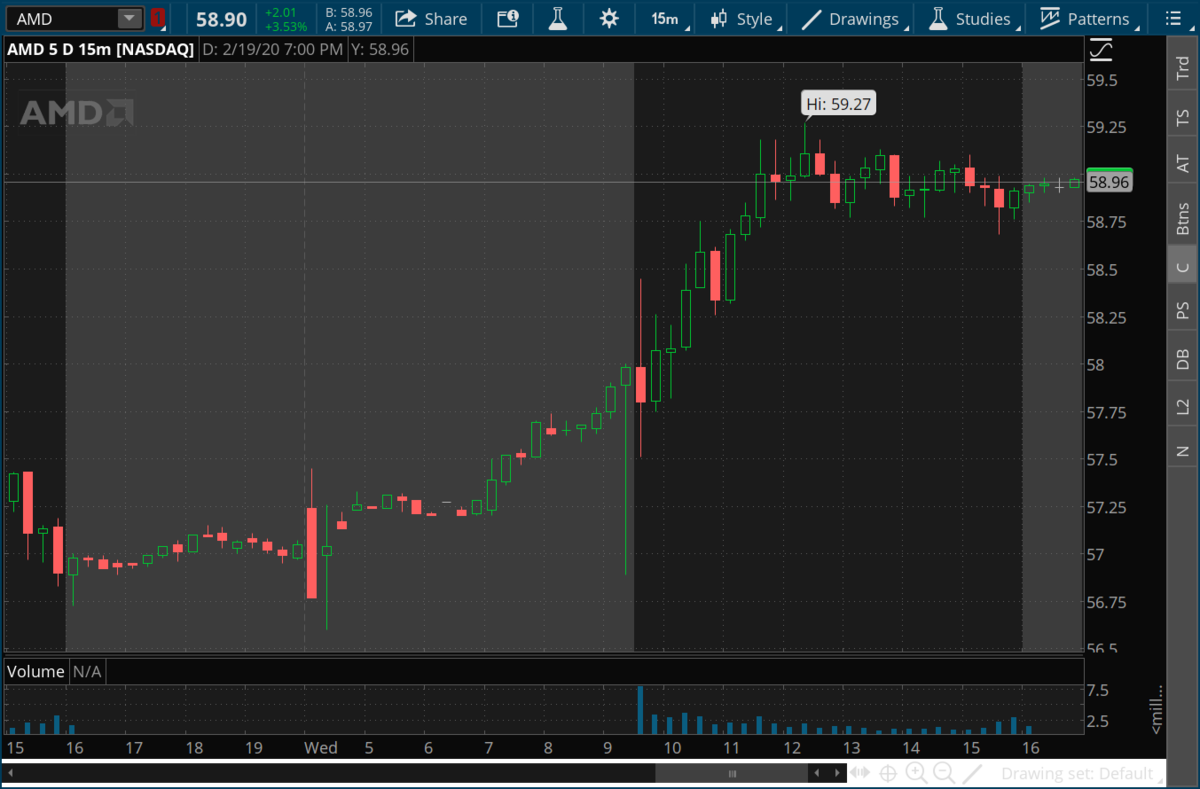1200x789 pixels.
Task: Click the zoom out magnifier icon
Action: [943, 773]
